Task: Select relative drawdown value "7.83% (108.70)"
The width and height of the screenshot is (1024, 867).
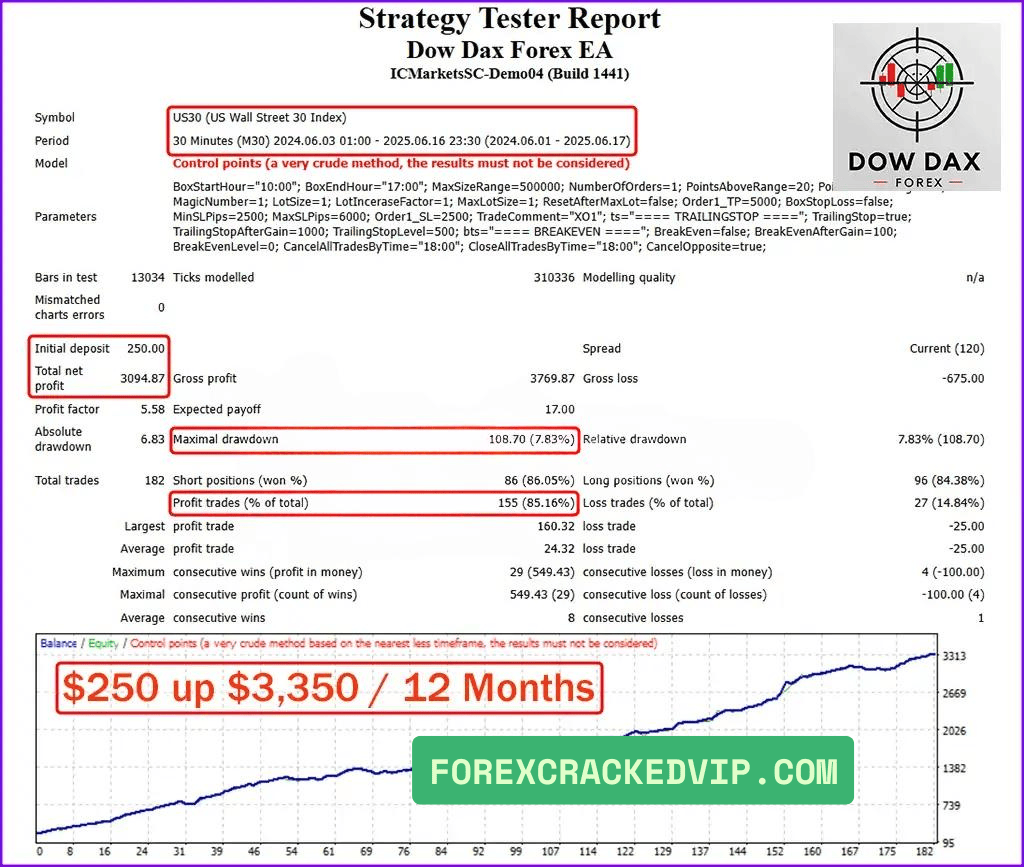Action: coord(941,439)
